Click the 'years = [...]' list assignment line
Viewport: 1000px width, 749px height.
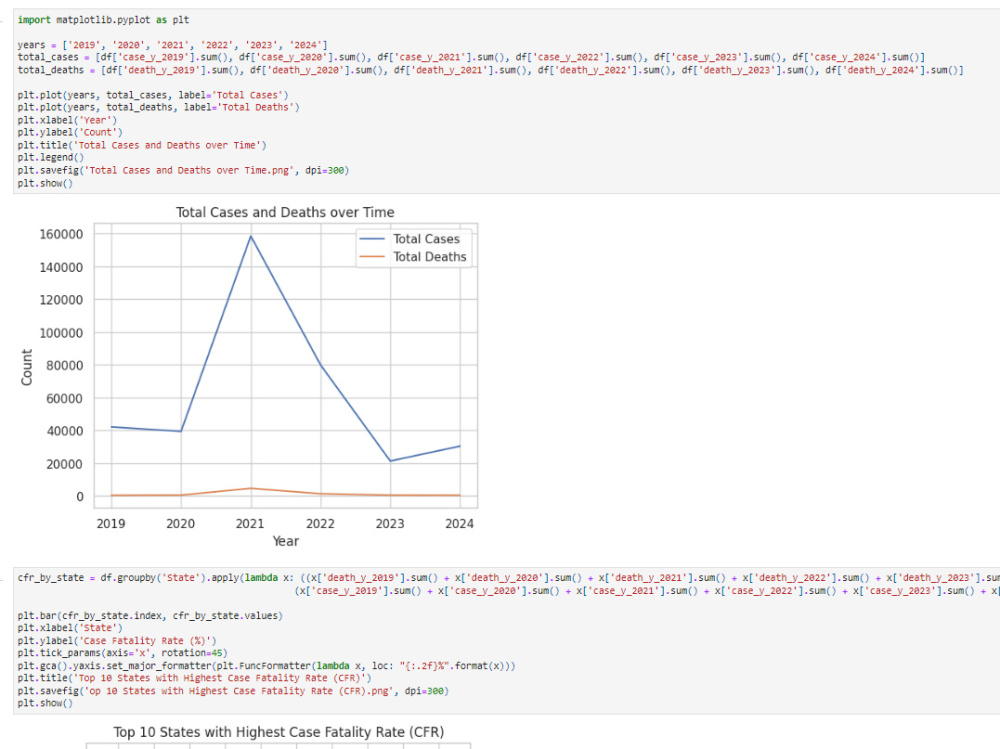(x=172, y=45)
